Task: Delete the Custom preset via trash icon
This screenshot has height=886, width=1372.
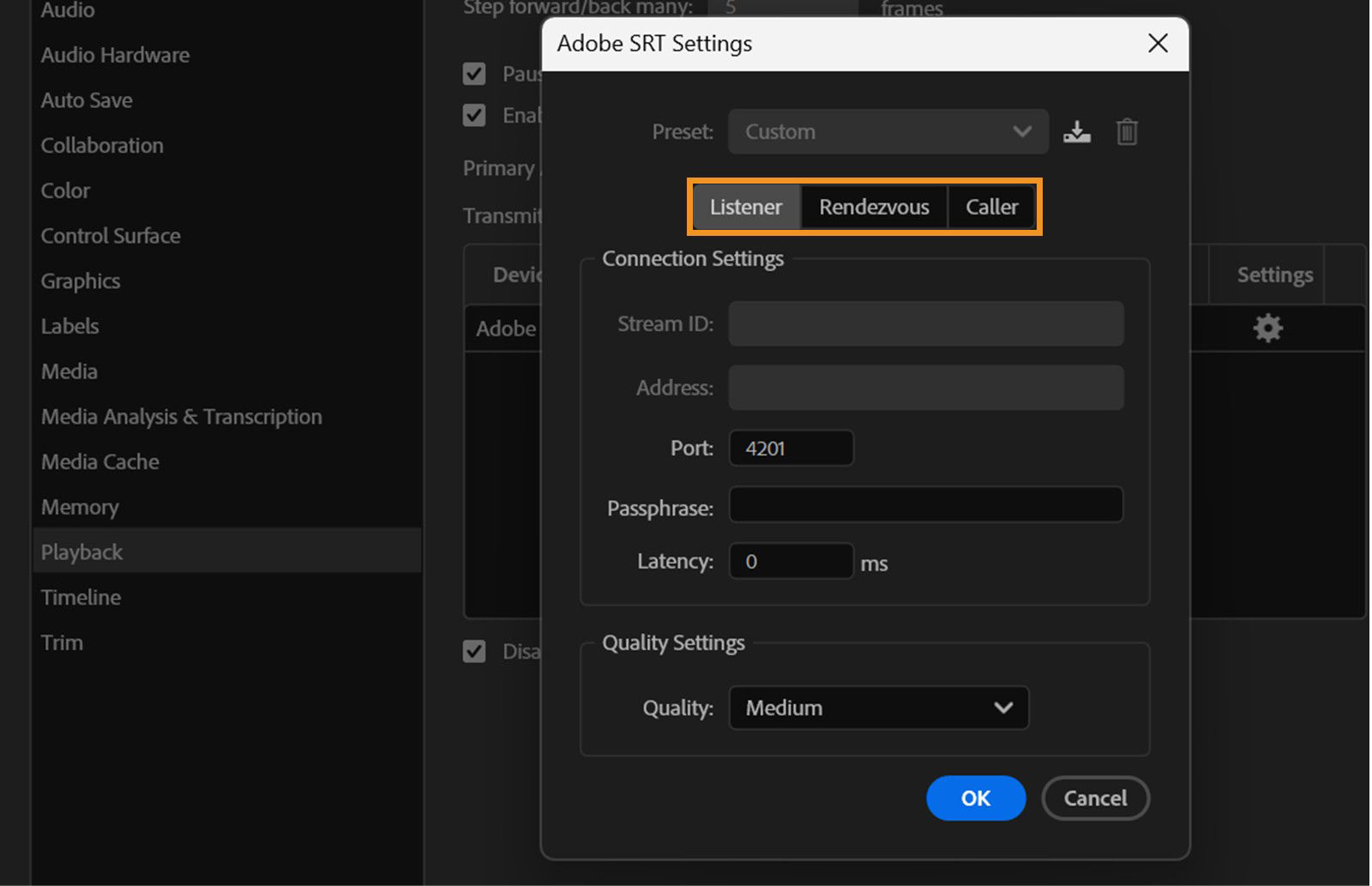Action: pos(1127,131)
